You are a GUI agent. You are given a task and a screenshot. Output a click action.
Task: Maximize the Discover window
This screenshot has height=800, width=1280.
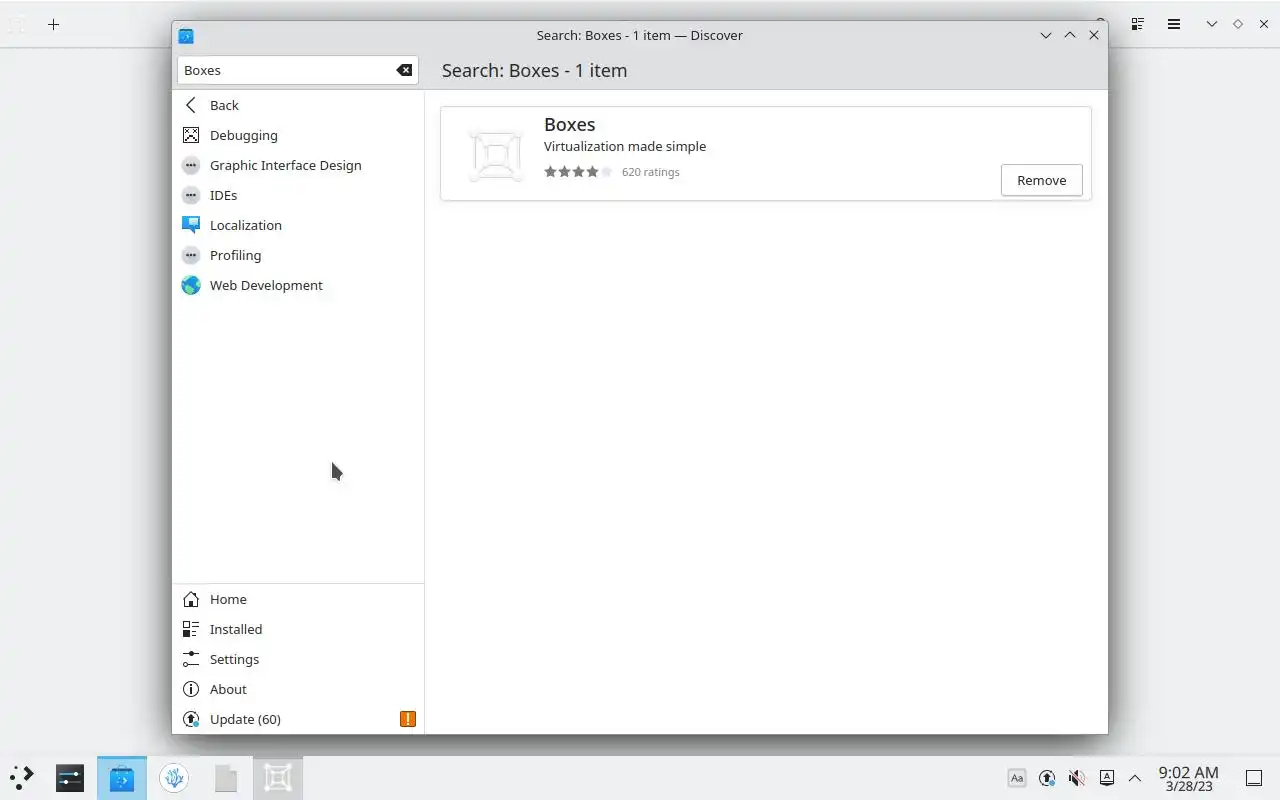pos(1070,35)
